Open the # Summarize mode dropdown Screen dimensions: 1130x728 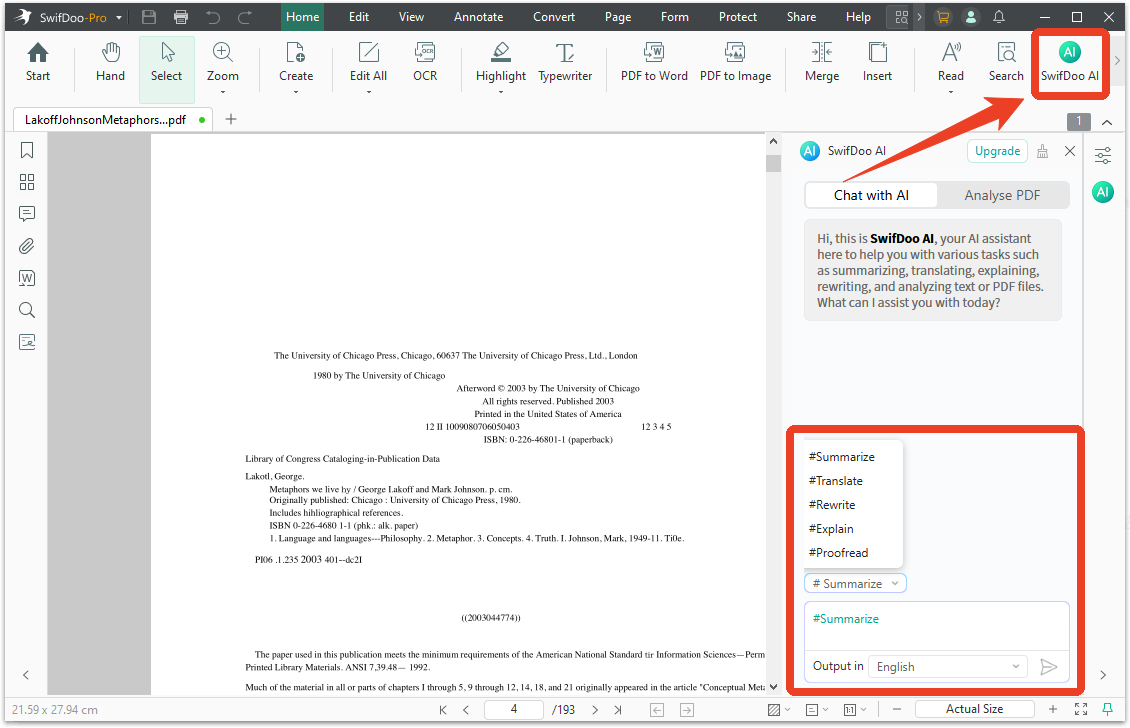(855, 584)
